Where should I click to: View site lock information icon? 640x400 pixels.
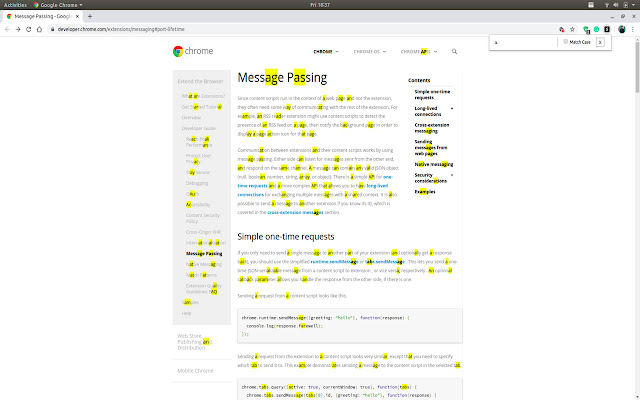click(52, 29)
